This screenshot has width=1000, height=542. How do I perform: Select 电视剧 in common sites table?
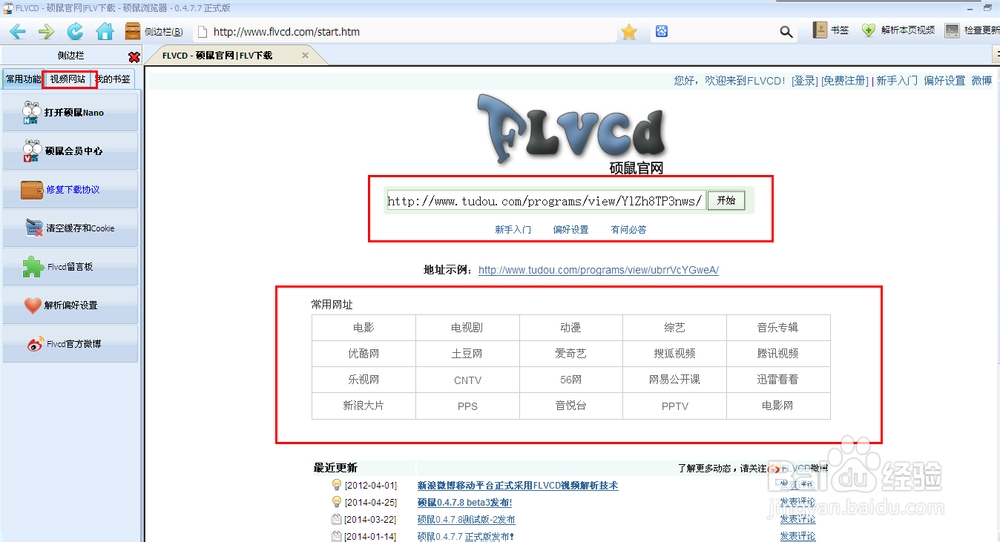(467, 327)
